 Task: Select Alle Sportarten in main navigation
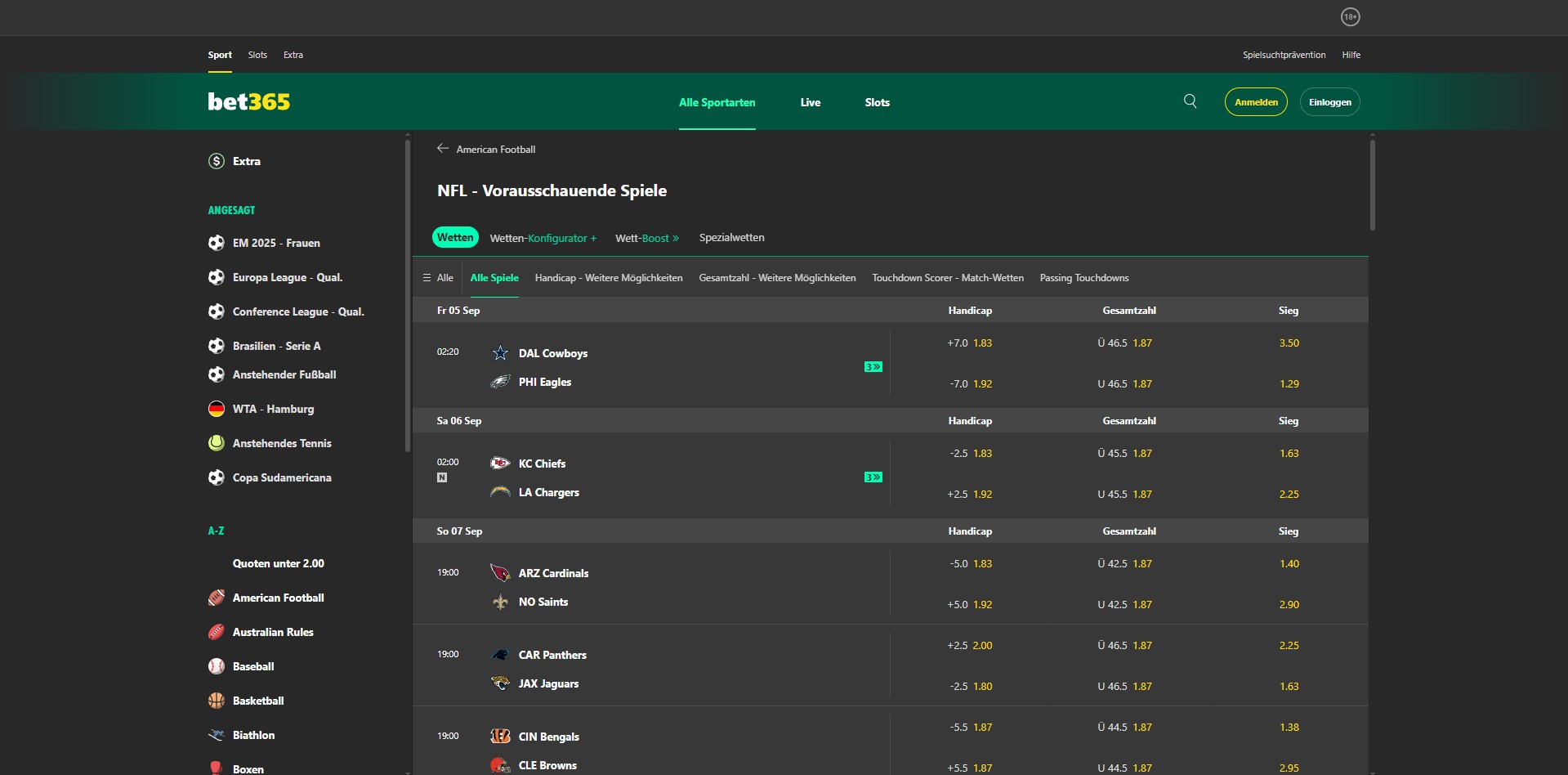(x=717, y=102)
